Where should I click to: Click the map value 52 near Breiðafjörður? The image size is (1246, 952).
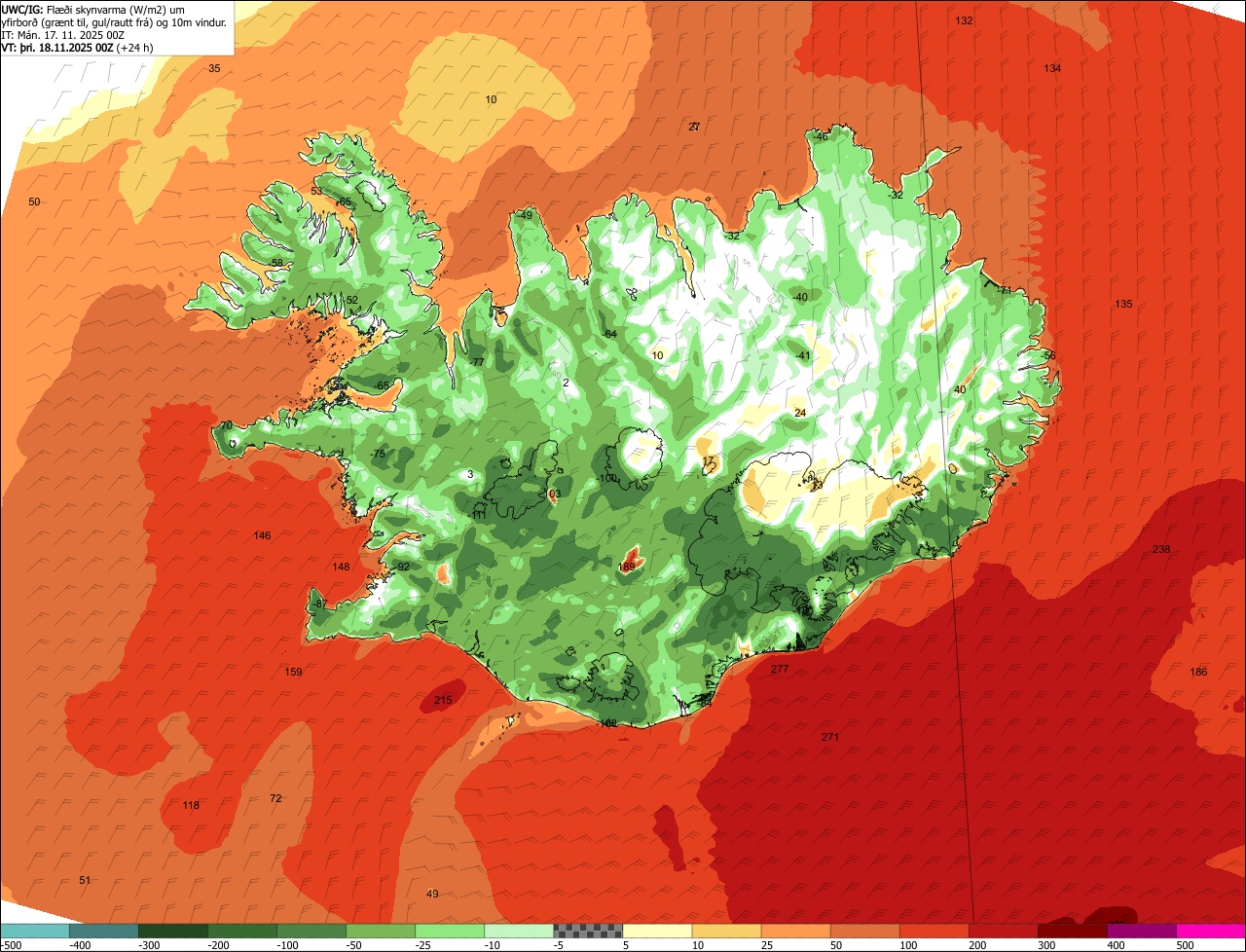click(351, 300)
